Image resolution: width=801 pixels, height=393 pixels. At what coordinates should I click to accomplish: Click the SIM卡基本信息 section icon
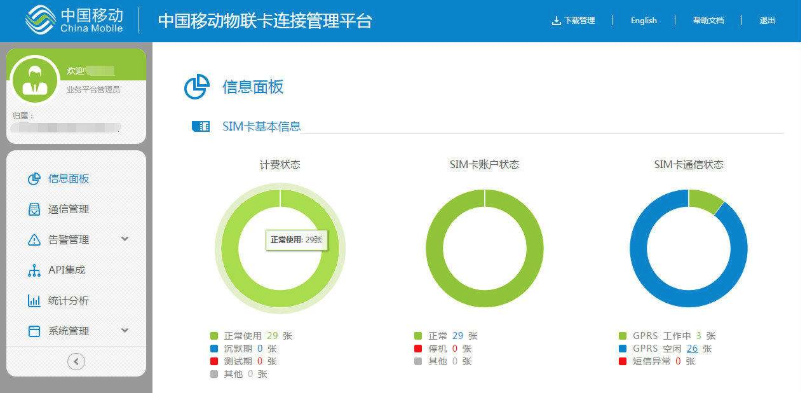pos(201,126)
